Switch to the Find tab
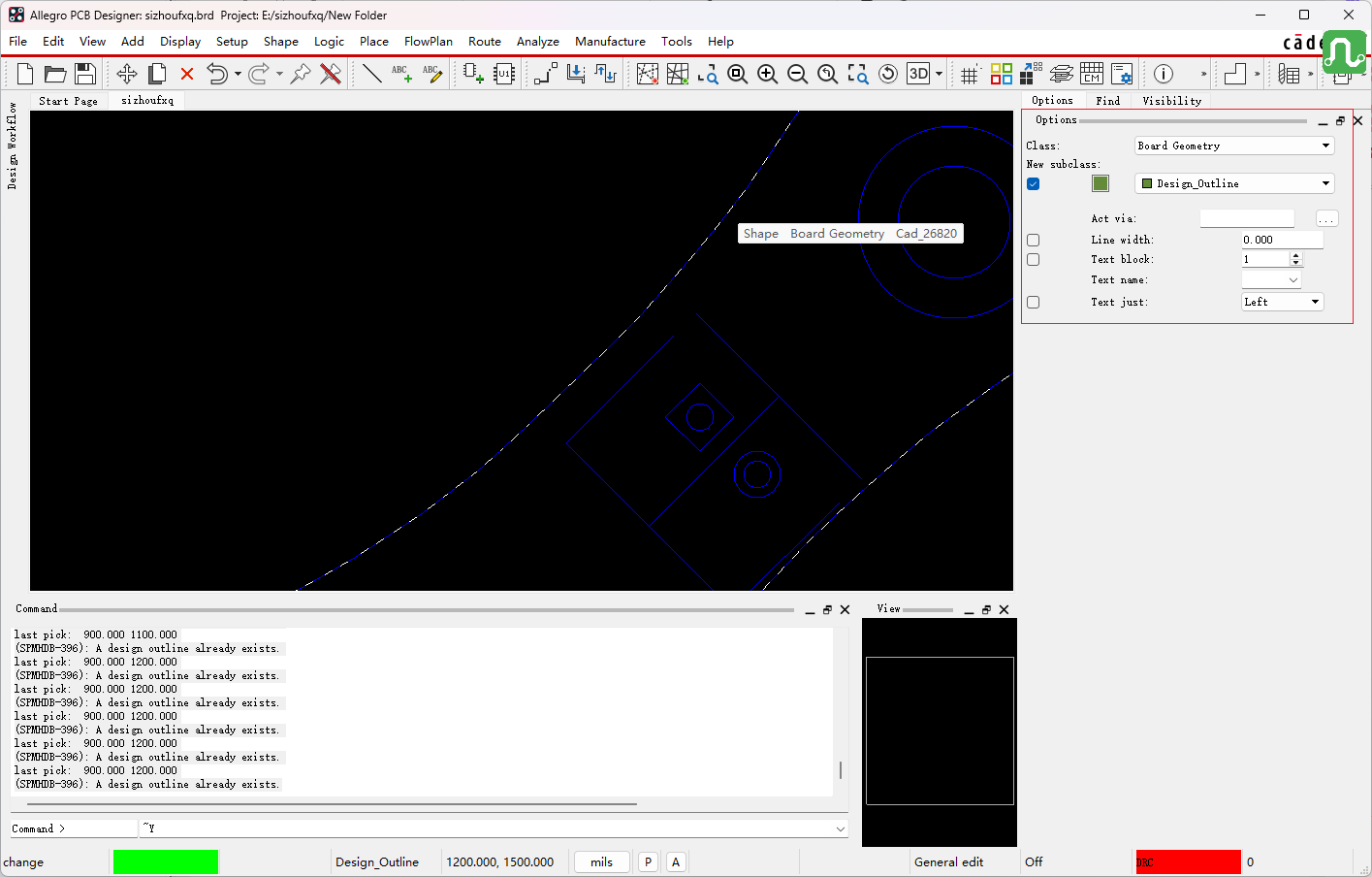Screen dimensions: 1372x877 (x=1107, y=100)
